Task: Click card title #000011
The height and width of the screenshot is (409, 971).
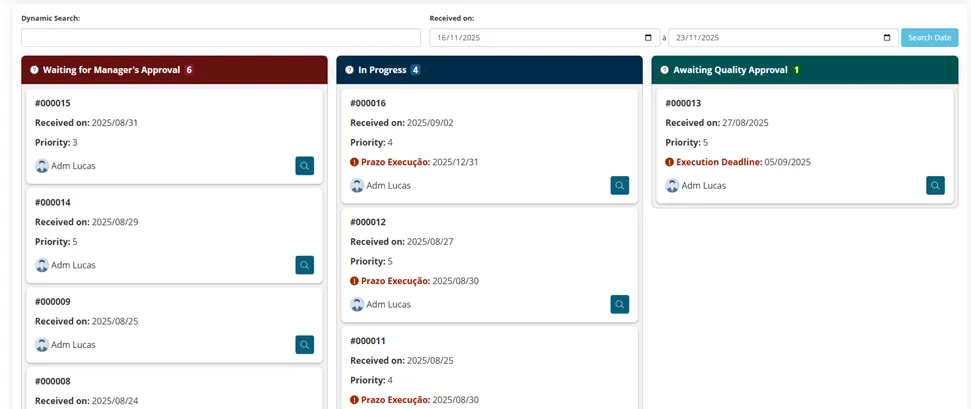Action: tap(368, 341)
